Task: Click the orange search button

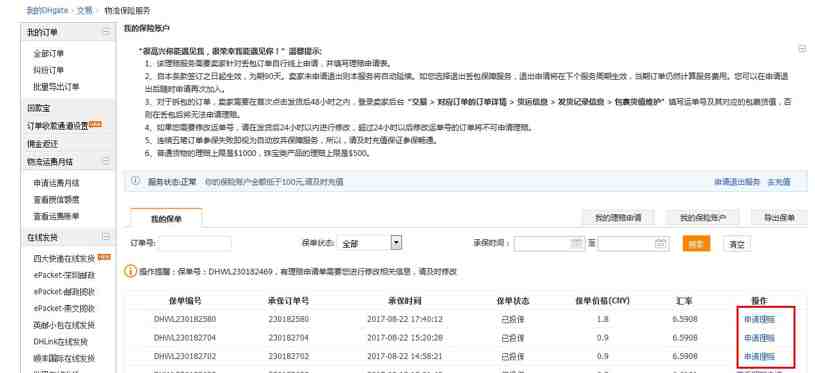Action: 696,243
